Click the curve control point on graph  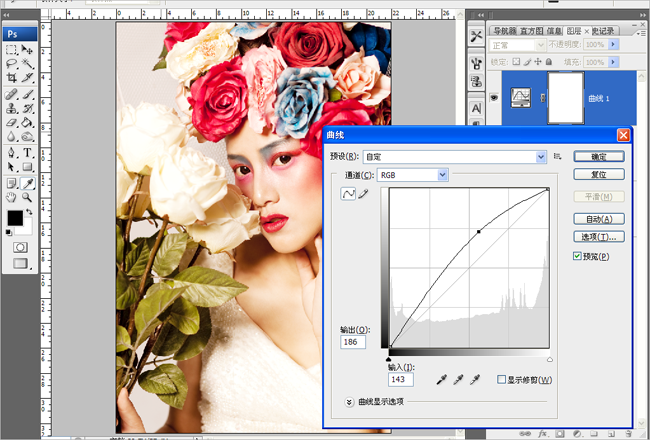click(x=479, y=231)
